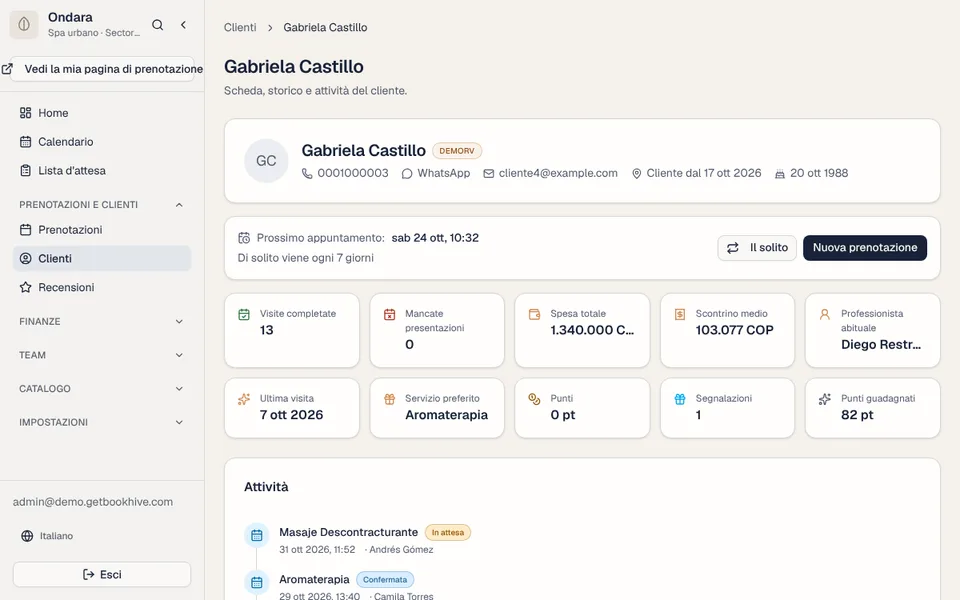Click the Nuova prenotazione button

point(864,247)
